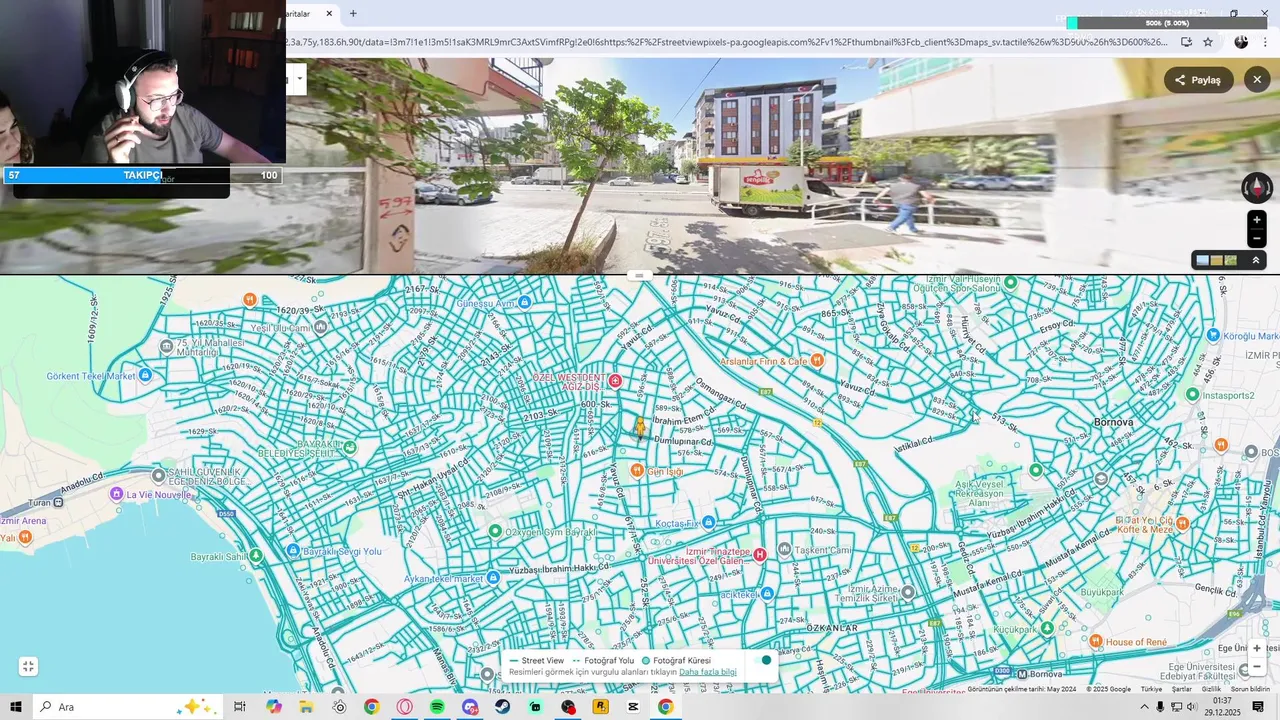Screen dimensions: 1280x720
Task: Click the İzmir Tınaztepe Üniversitesi hospital marker
Action: pos(759,554)
